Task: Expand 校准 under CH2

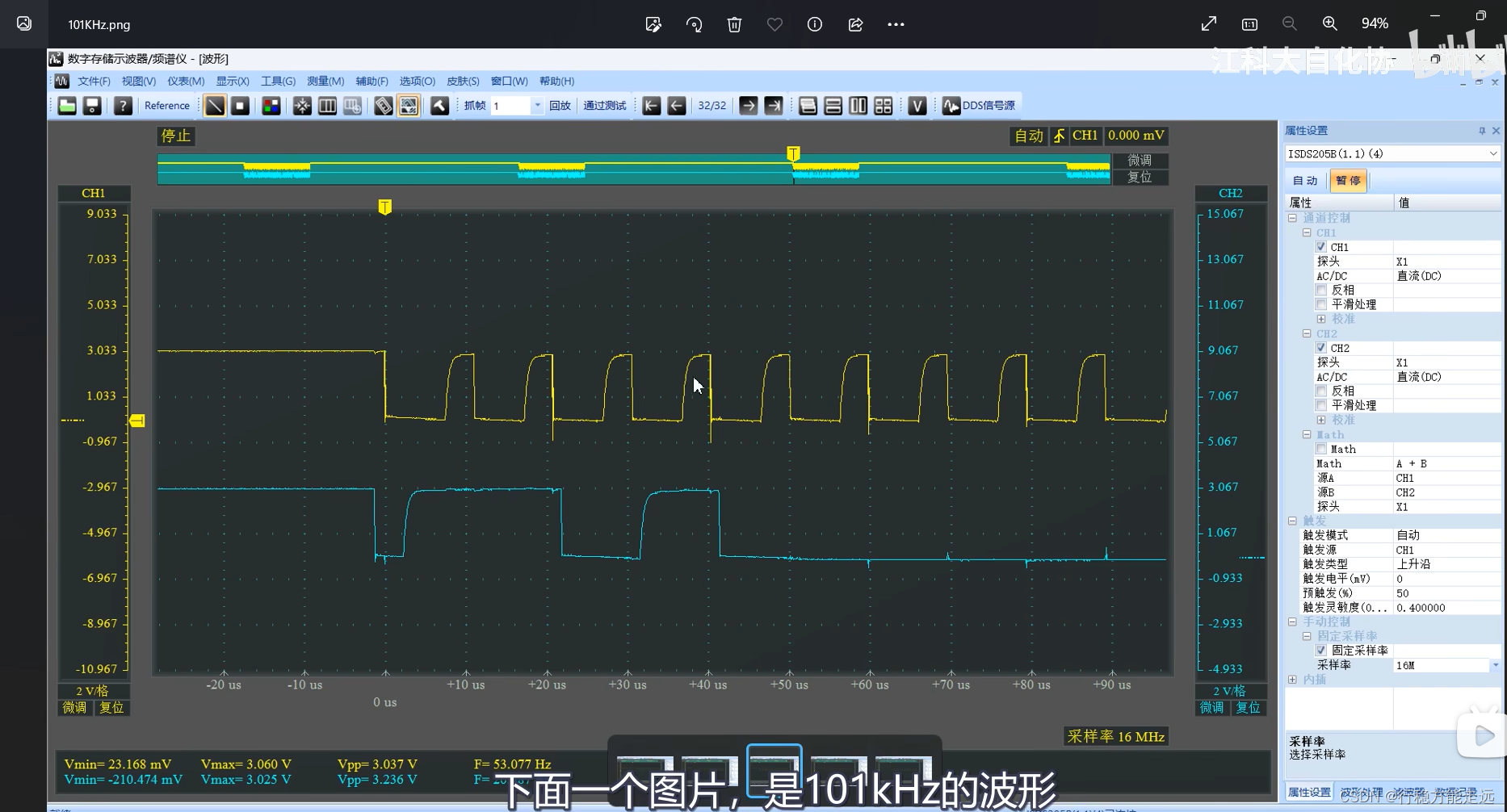Action: tap(1321, 420)
